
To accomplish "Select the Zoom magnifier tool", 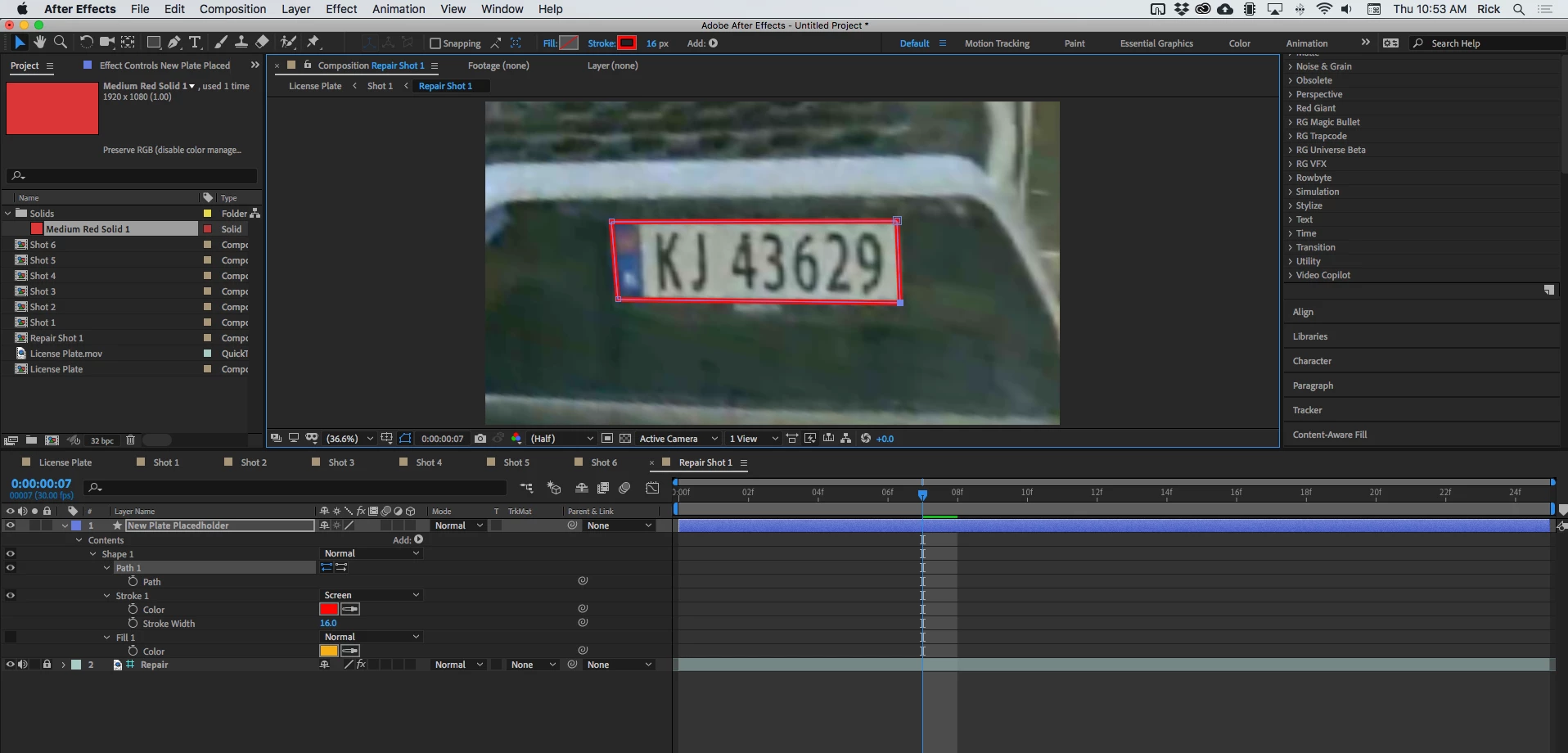I will (x=61, y=43).
